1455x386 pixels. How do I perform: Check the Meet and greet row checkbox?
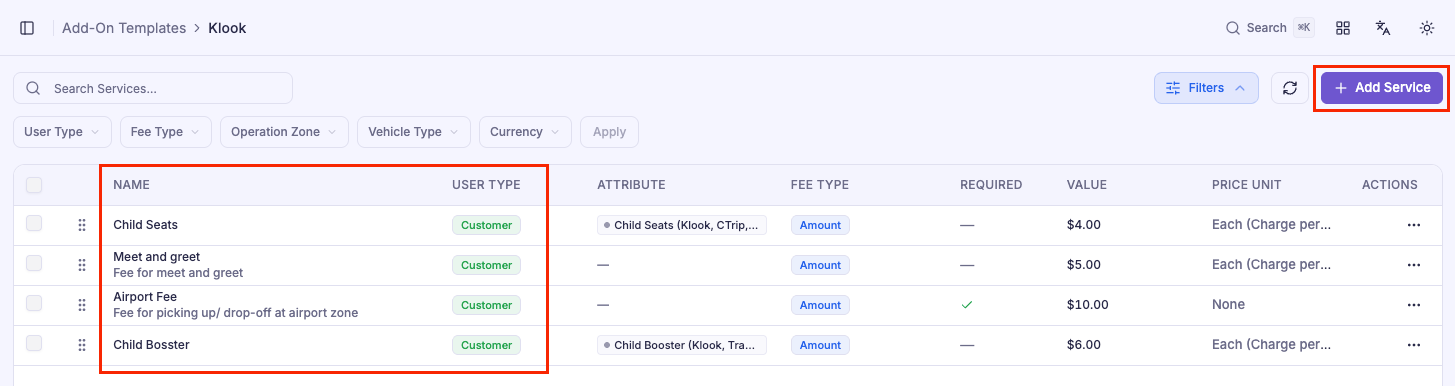pyautogui.click(x=34, y=263)
